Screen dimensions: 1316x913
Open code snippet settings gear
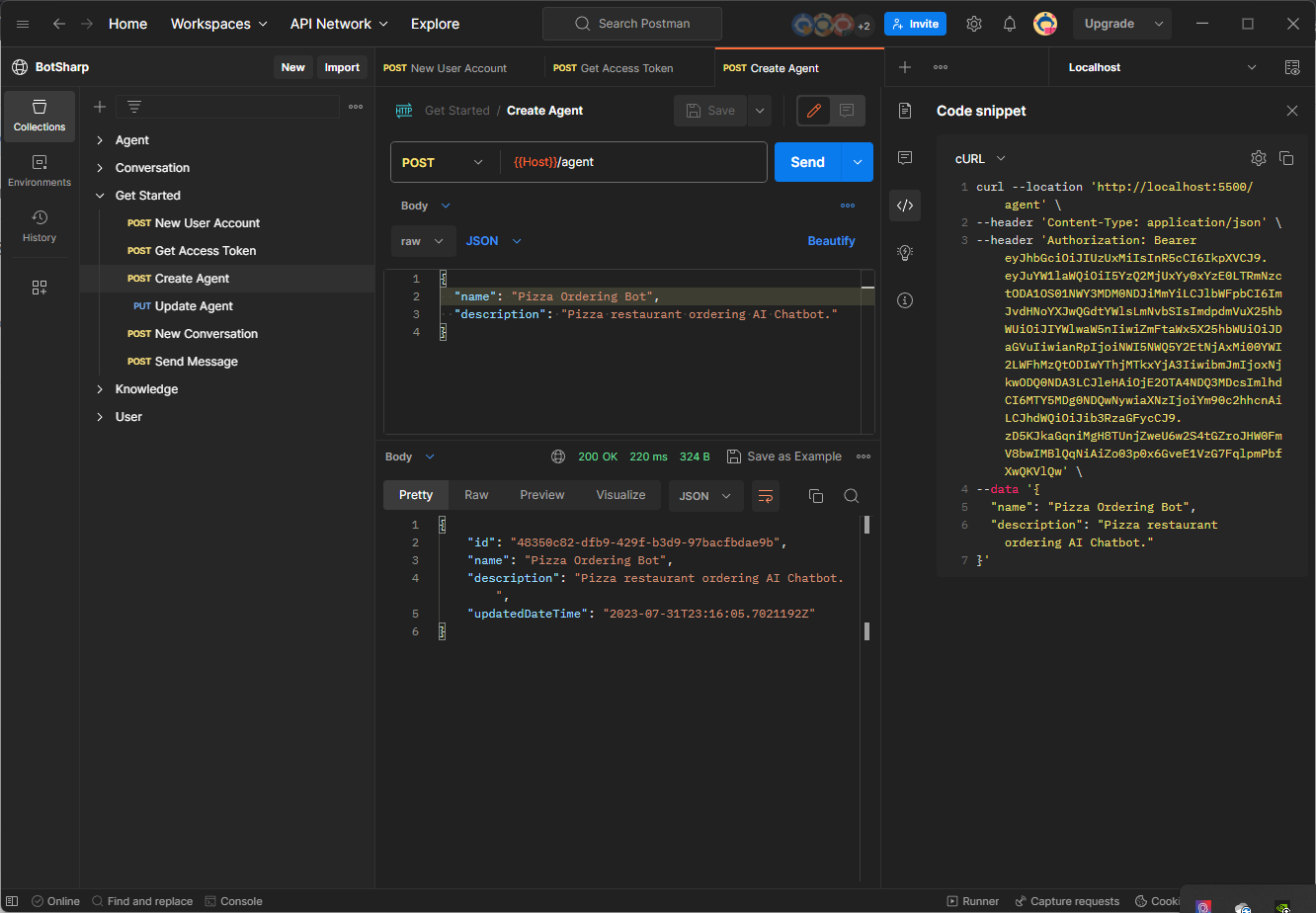(1259, 158)
